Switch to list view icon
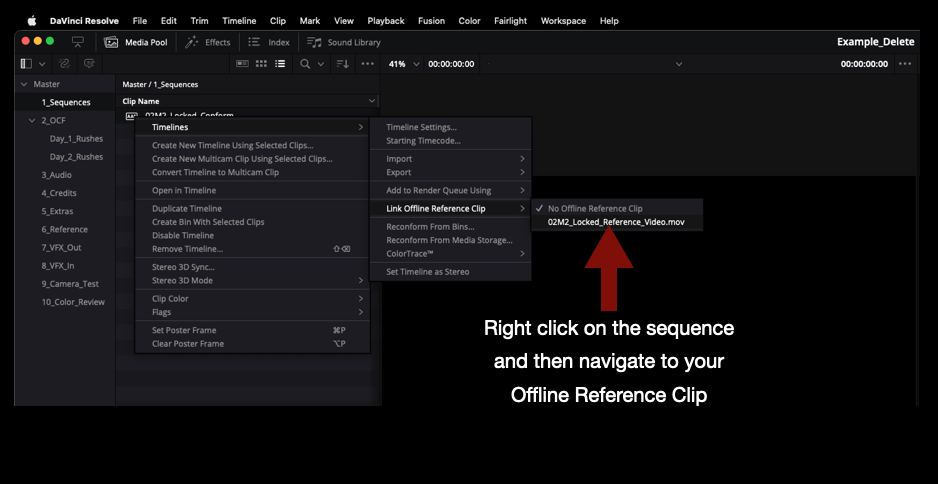Screen dimensions: 938x484 [x=280, y=63]
